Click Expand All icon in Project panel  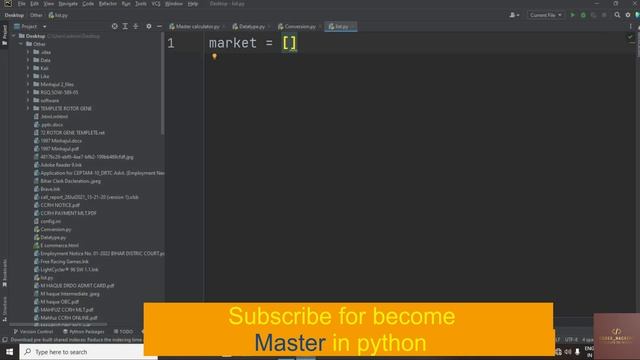pos(125,26)
